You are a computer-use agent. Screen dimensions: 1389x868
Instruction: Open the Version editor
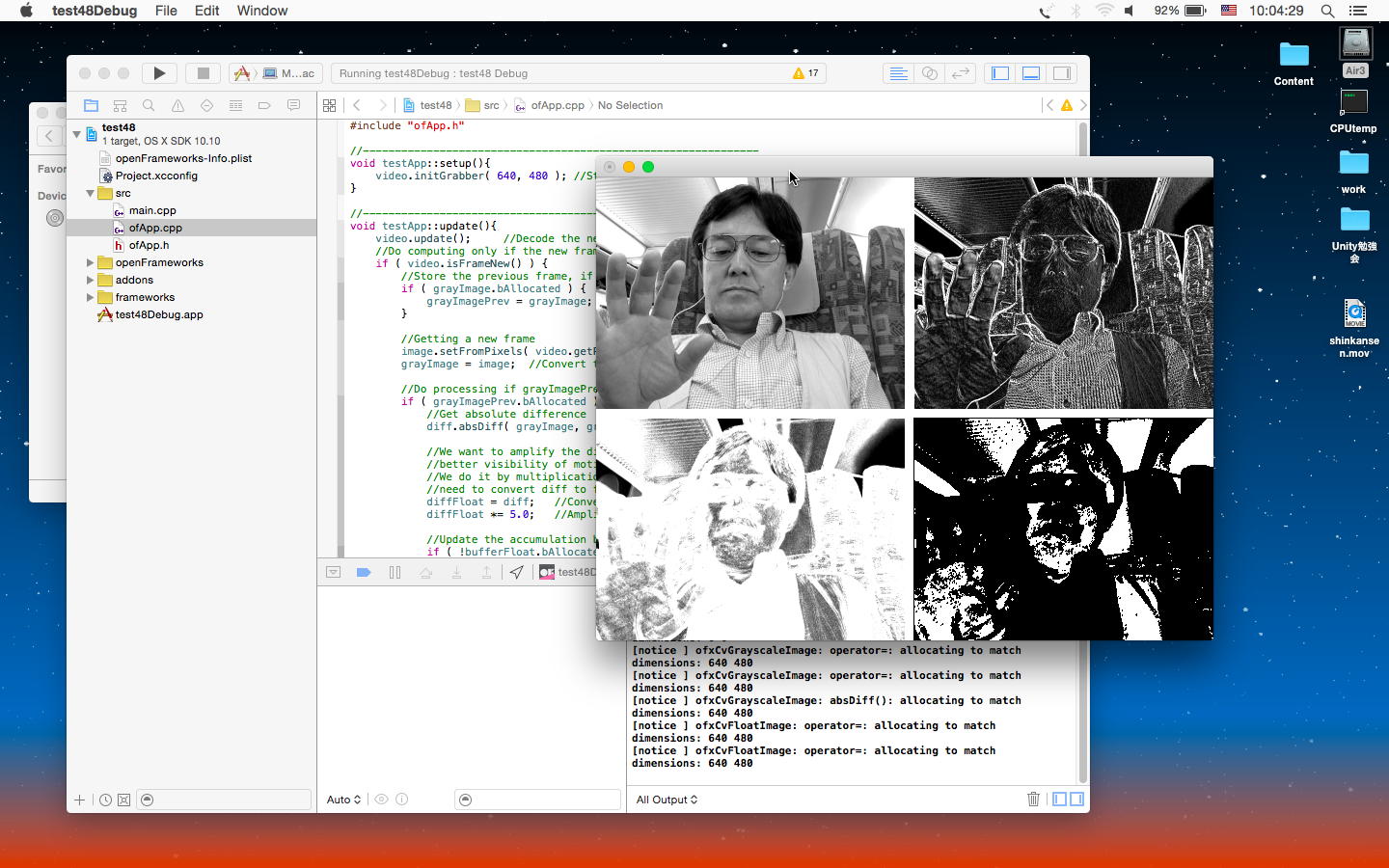[961, 73]
